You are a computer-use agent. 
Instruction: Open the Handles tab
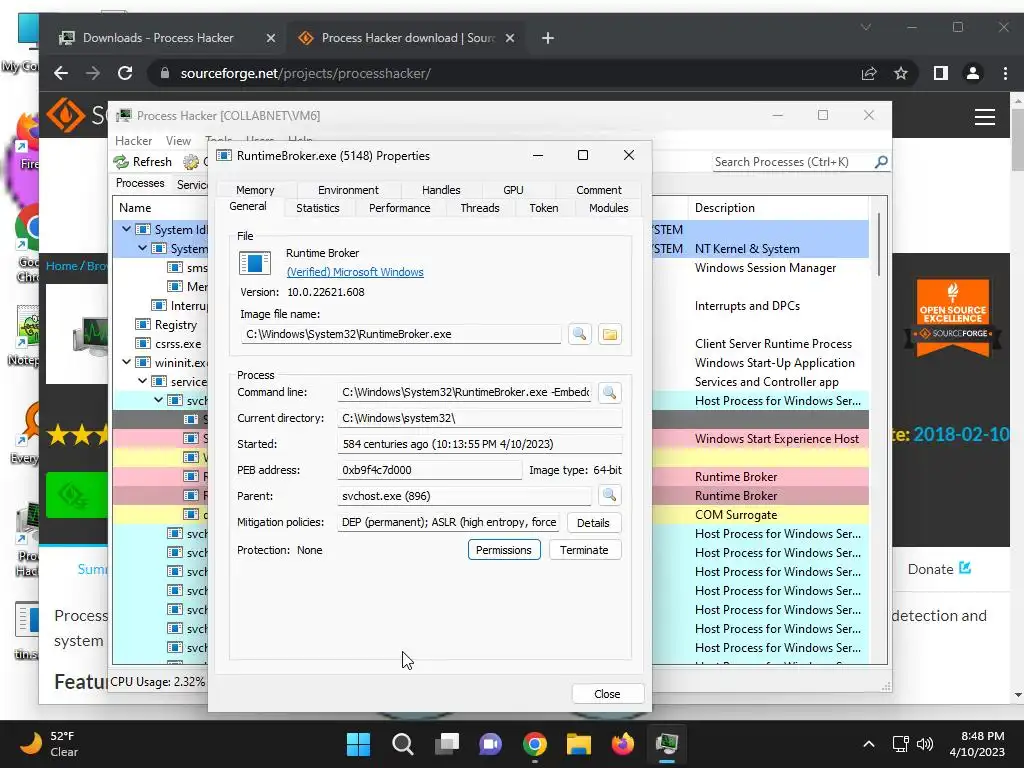point(441,190)
